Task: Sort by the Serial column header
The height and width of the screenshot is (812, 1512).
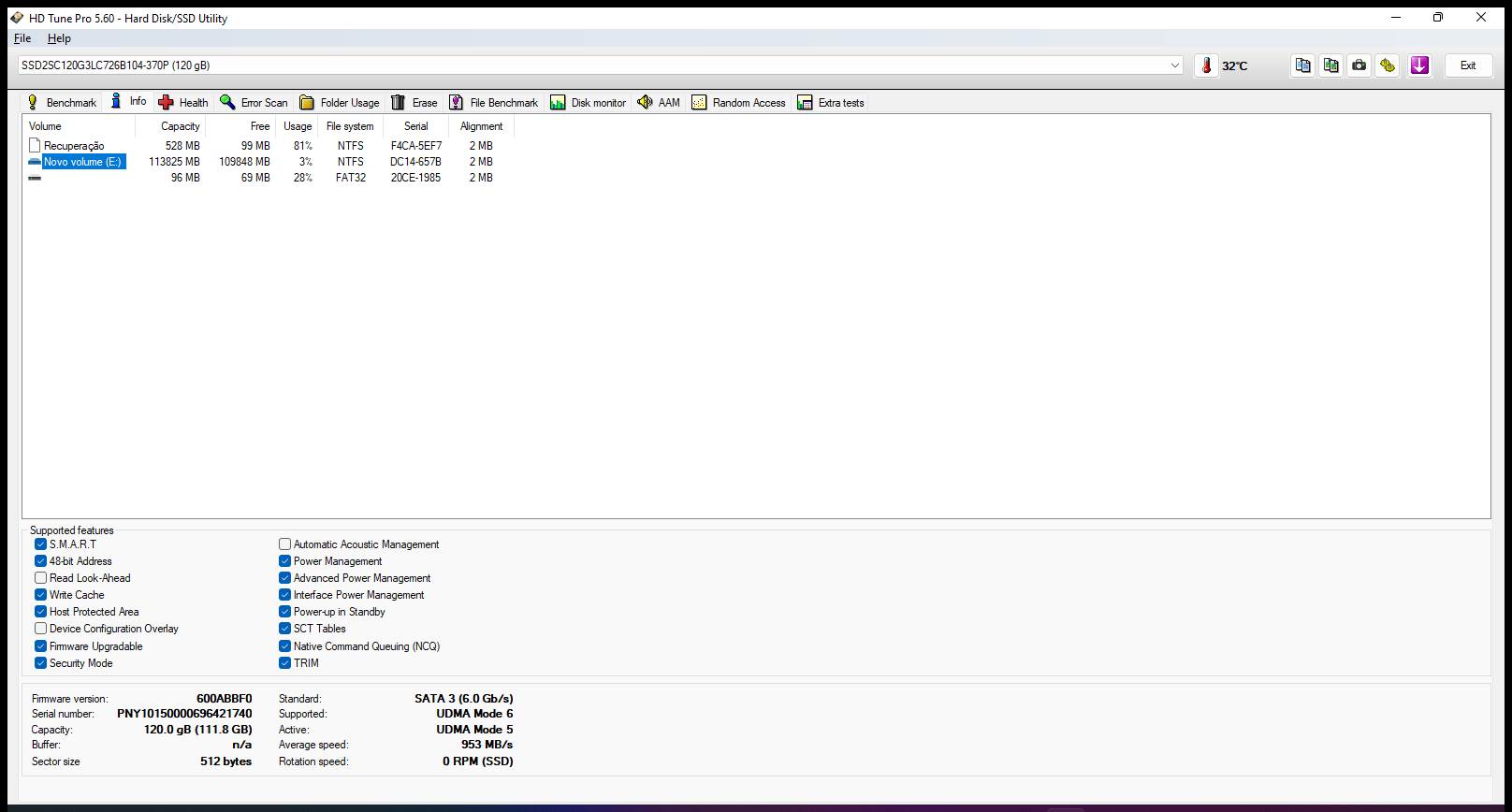Action: 416,126
